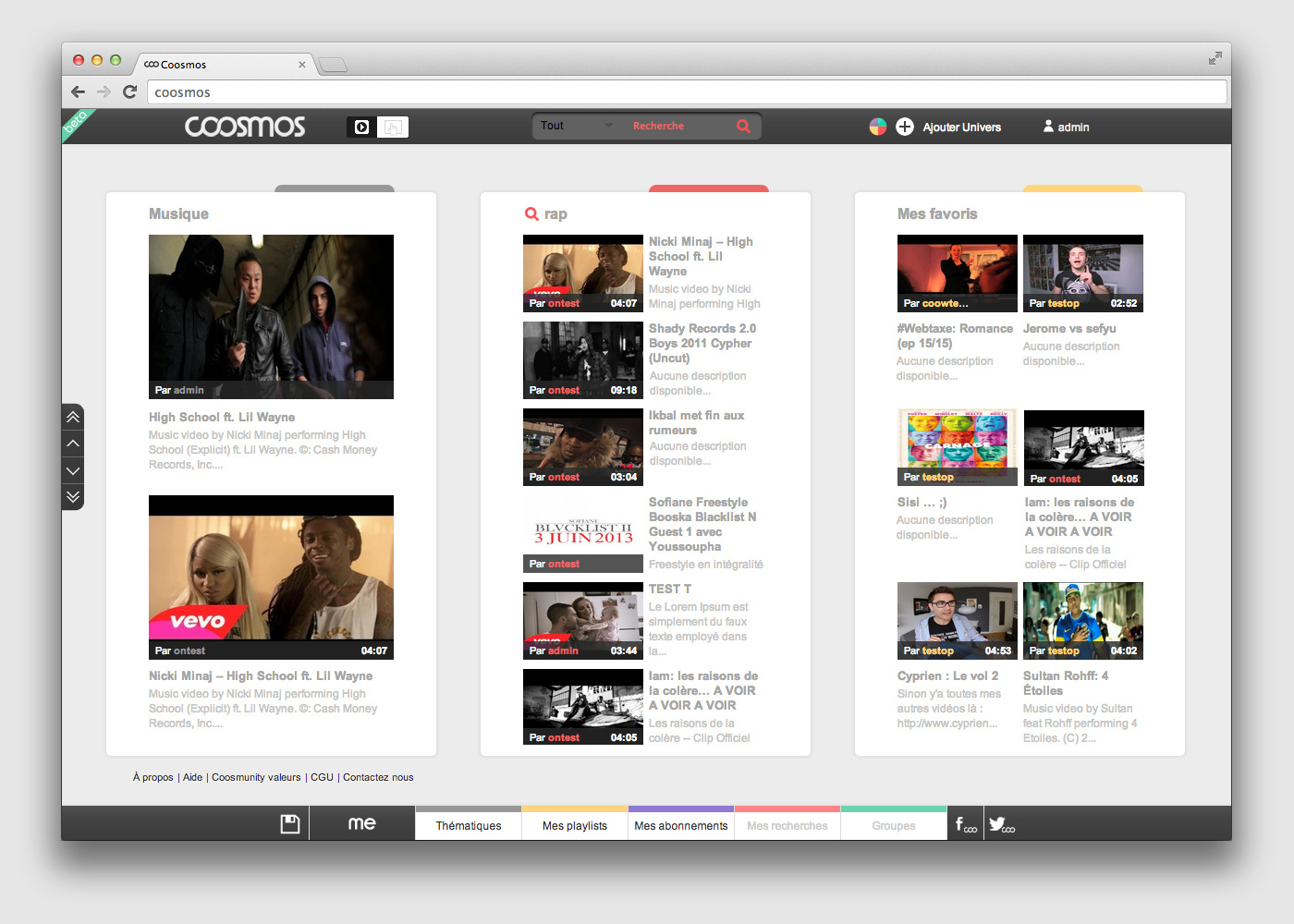The width and height of the screenshot is (1294, 924).
Task: Open 'TEST T' video thumbnail
Action: [x=583, y=620]
